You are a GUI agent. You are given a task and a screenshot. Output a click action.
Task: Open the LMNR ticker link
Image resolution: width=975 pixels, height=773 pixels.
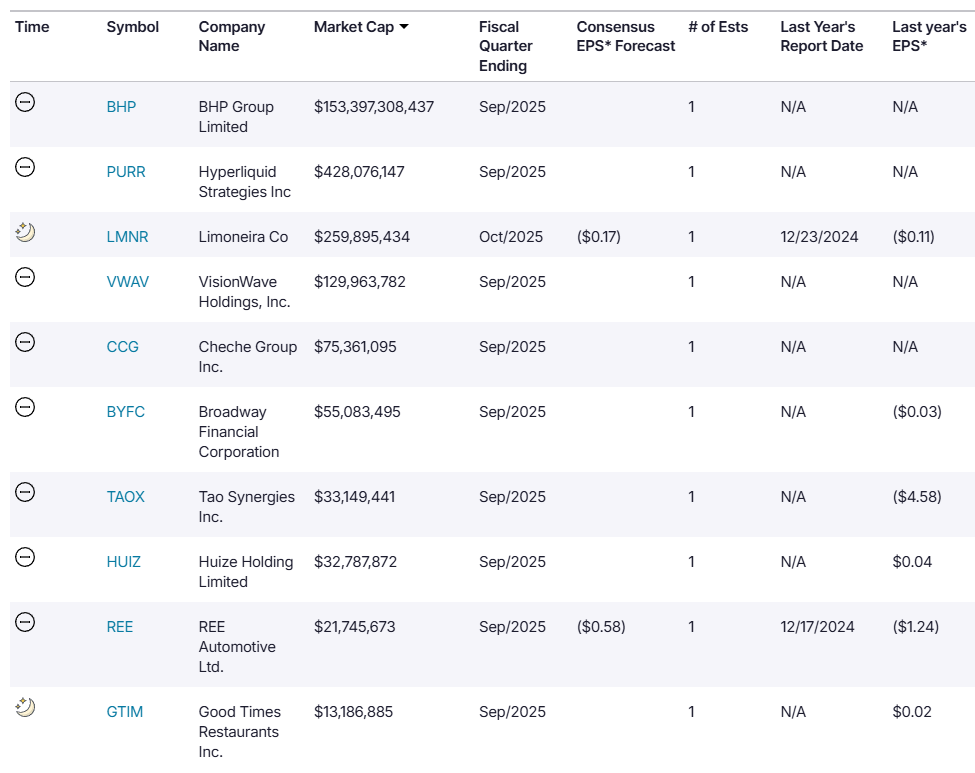[x=127, y=237]
